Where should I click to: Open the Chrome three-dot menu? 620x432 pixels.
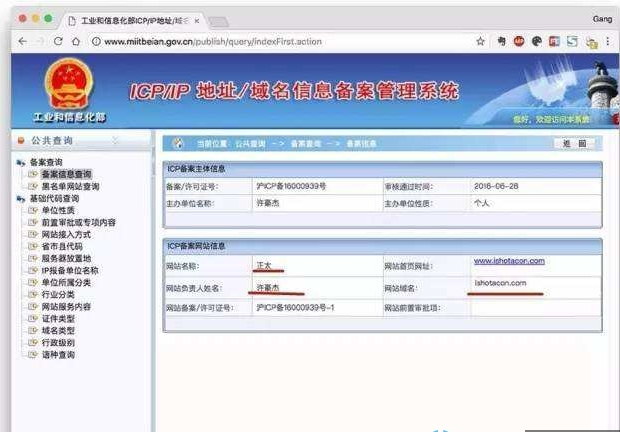click(608, 41)
